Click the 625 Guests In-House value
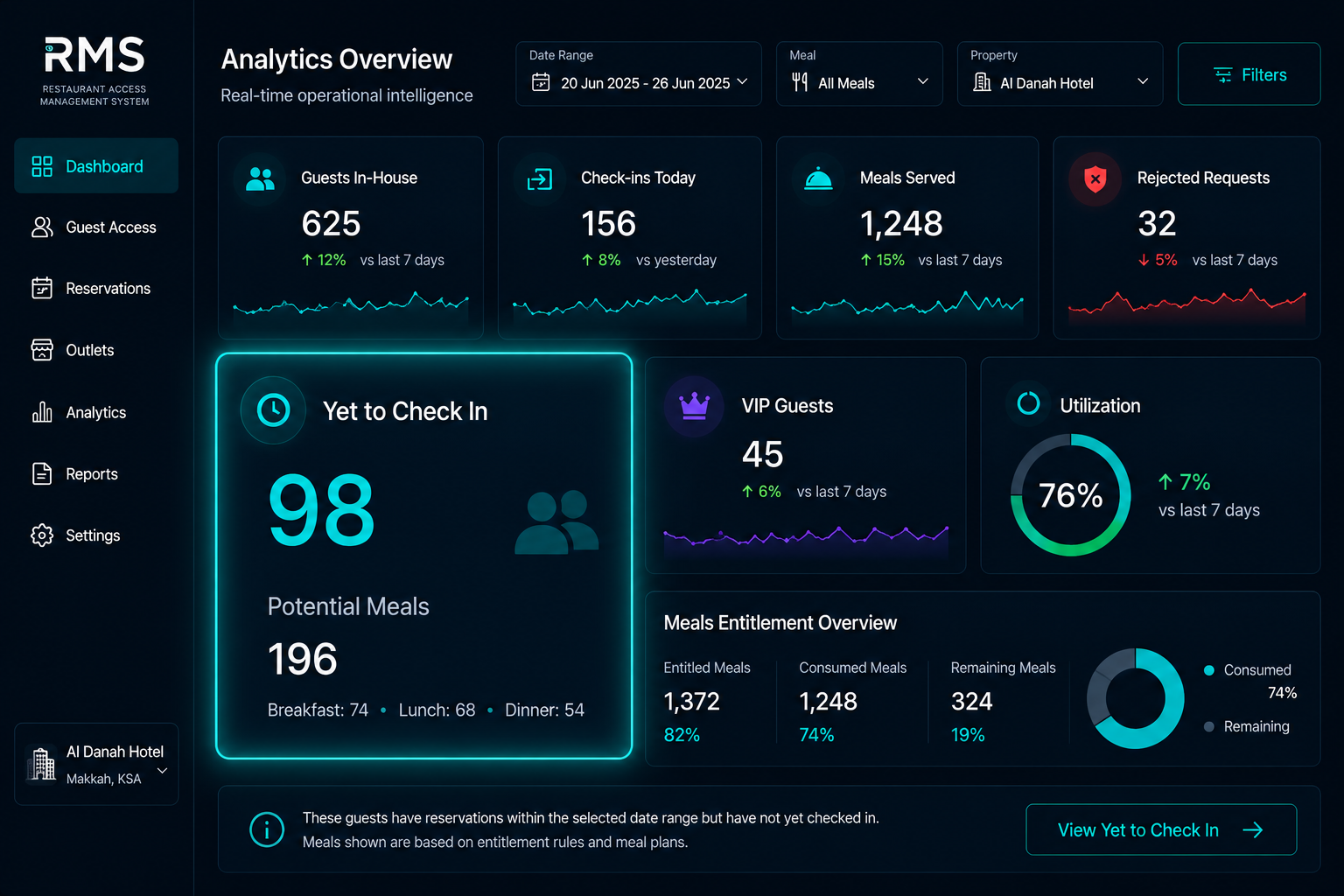The image size is (1344, 896). coord(331,224)
